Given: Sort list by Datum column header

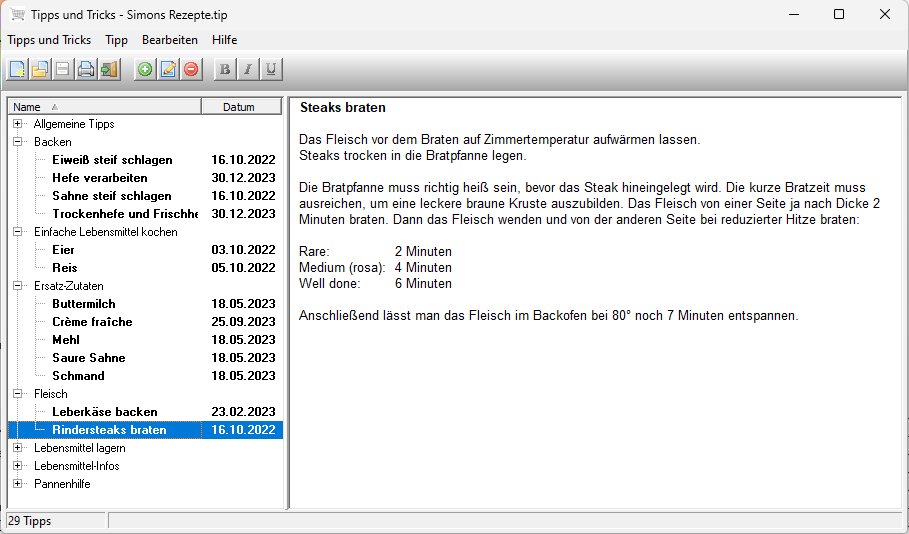Looking at the screenshot, I should [x=239, y=107].
